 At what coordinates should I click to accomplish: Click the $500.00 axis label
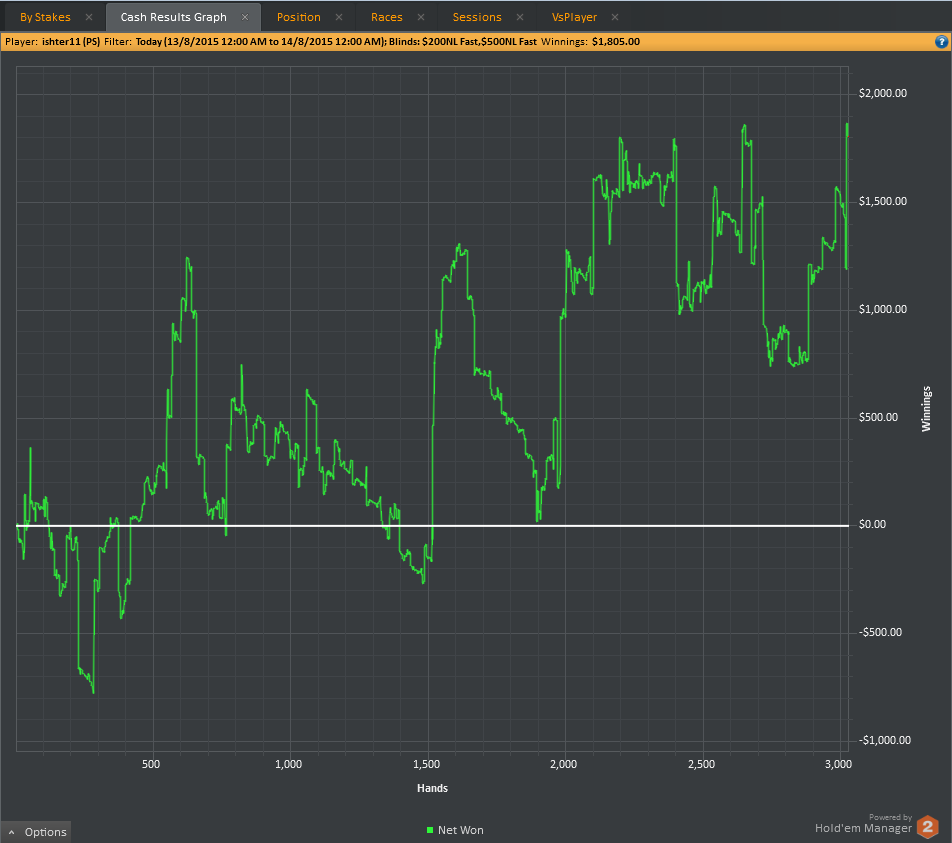click(x=878, y=417)
